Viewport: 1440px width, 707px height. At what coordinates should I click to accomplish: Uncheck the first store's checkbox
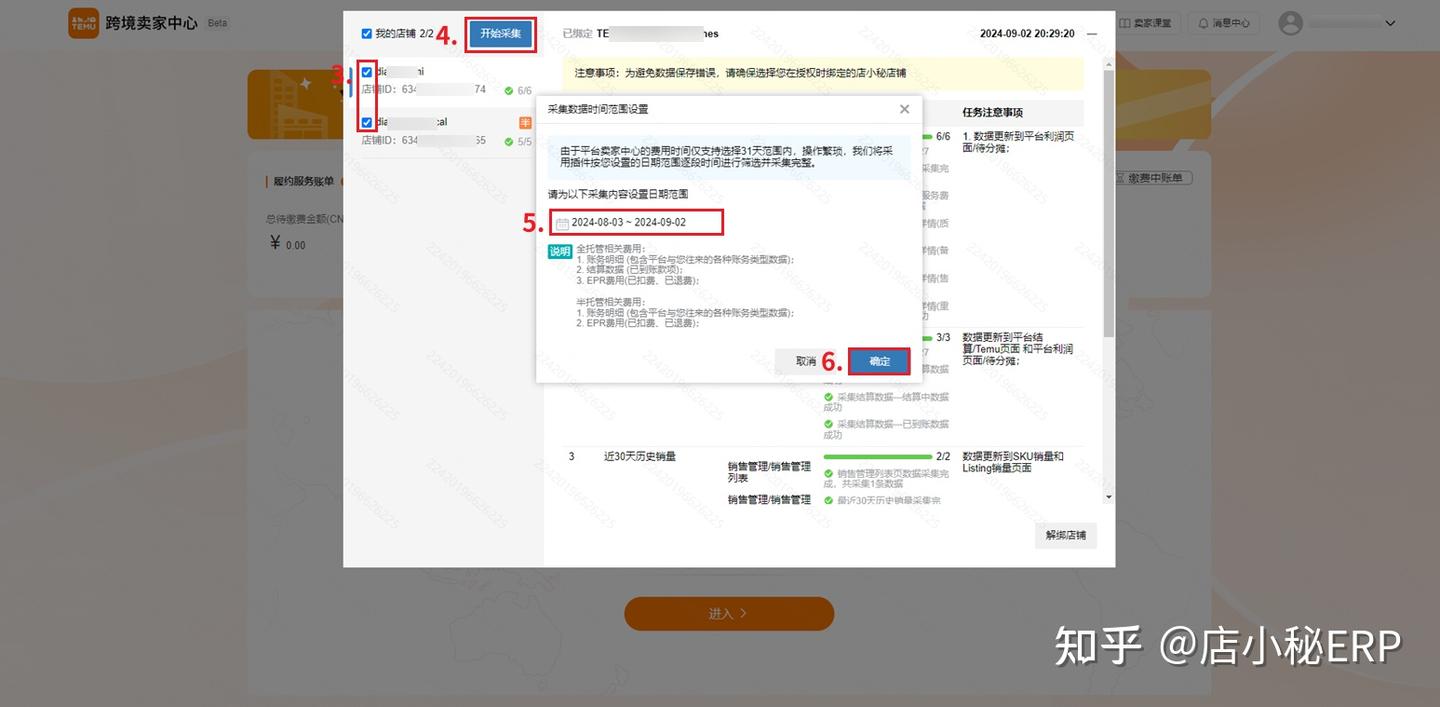(x=367, y=71)
